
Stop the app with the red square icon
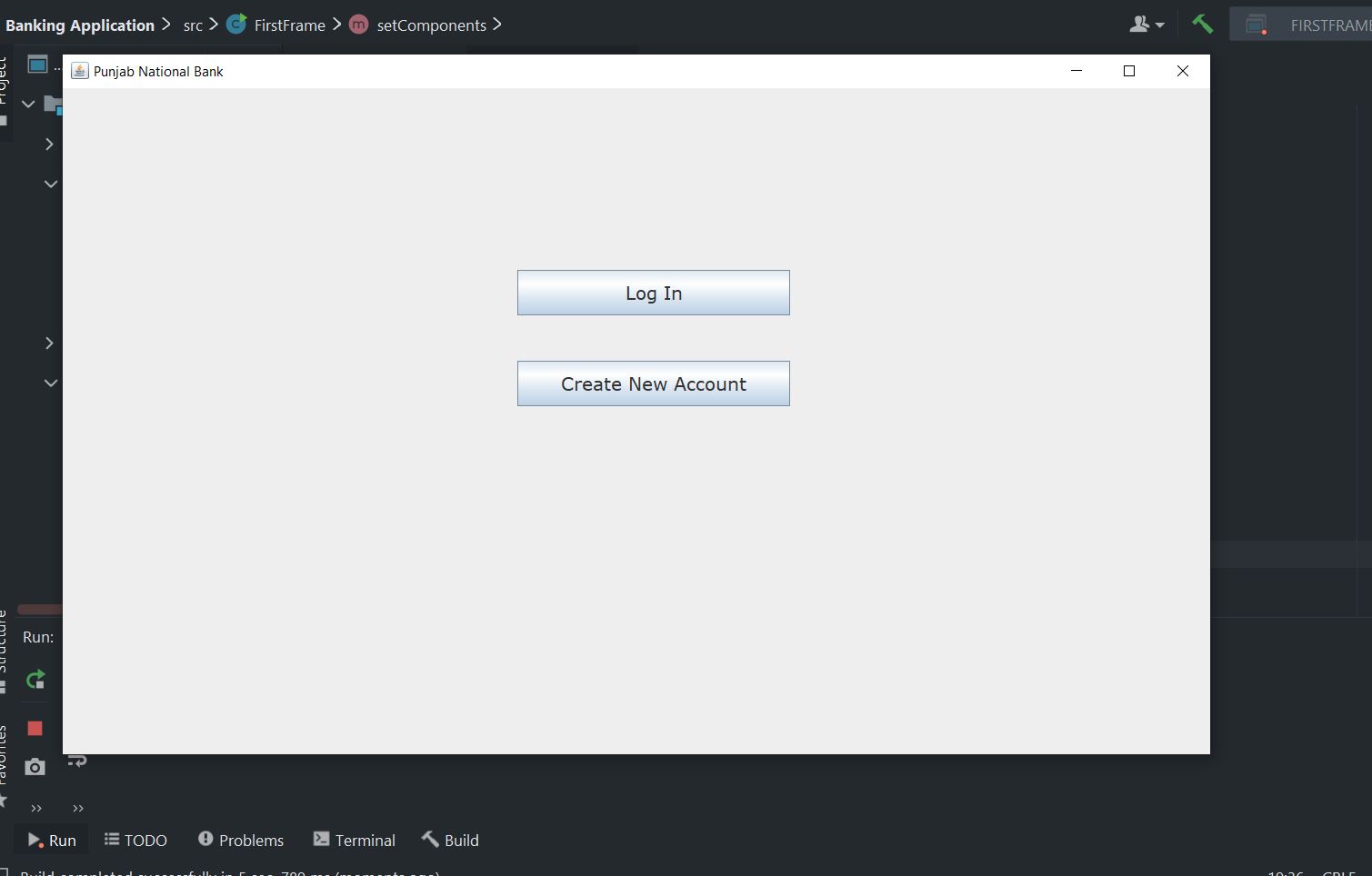(34, 727)
